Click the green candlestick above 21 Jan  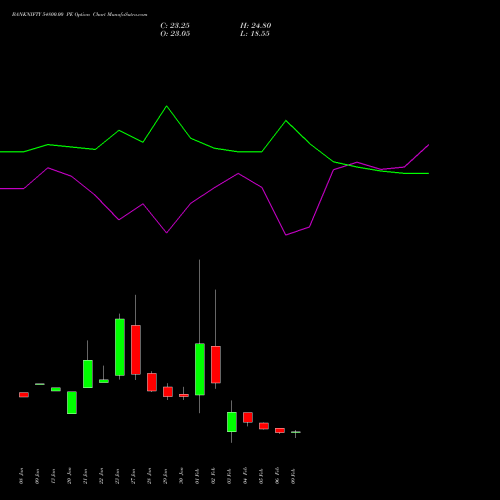pos(88,374)
